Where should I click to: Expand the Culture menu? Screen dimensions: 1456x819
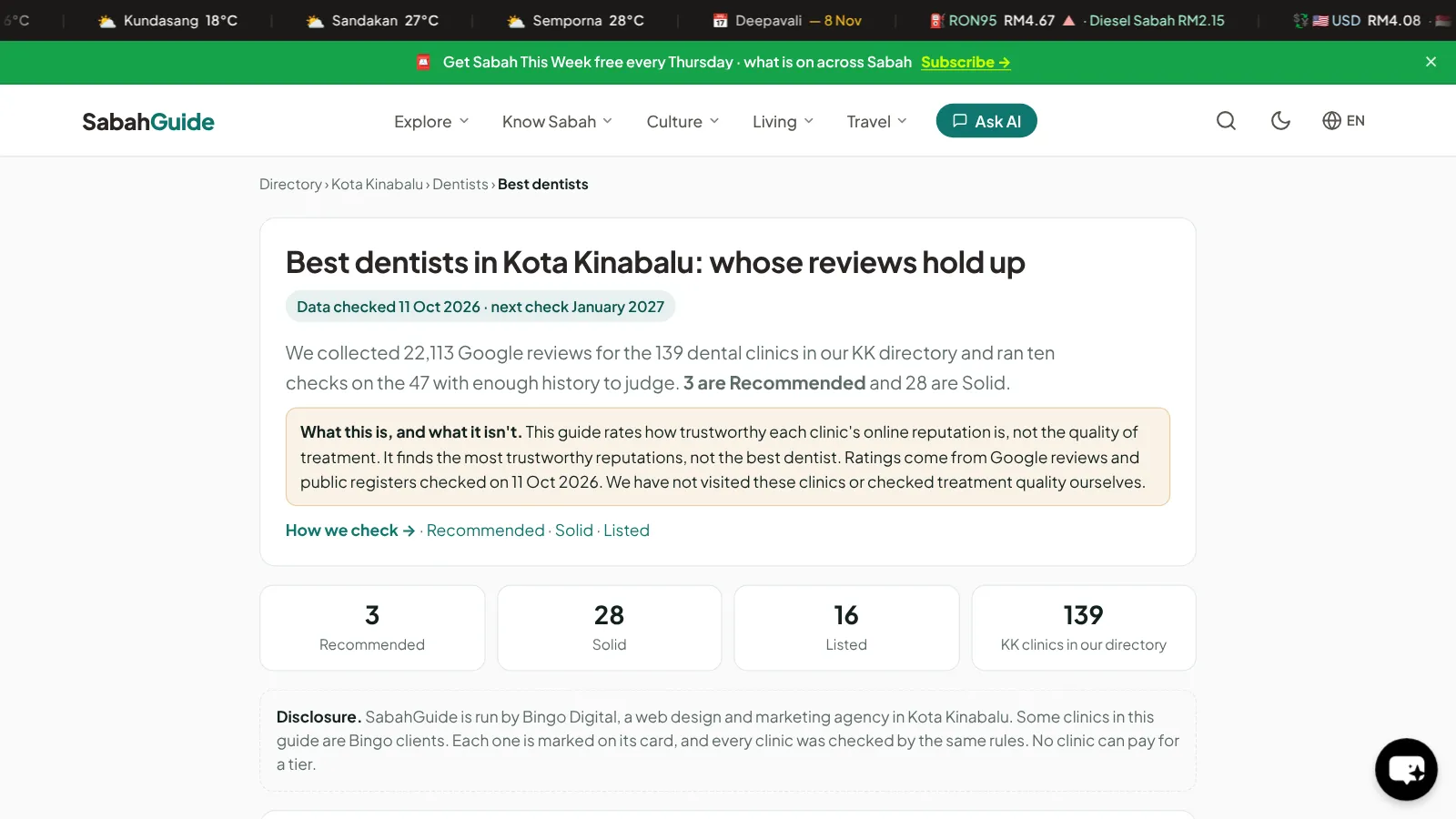tap(682, 122)
